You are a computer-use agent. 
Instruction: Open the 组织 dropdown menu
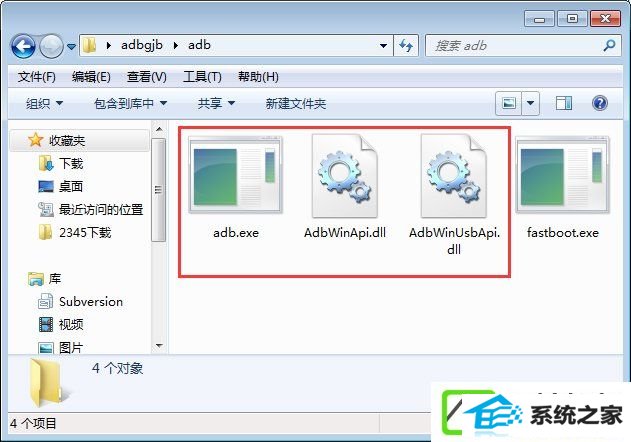point(44,103)
